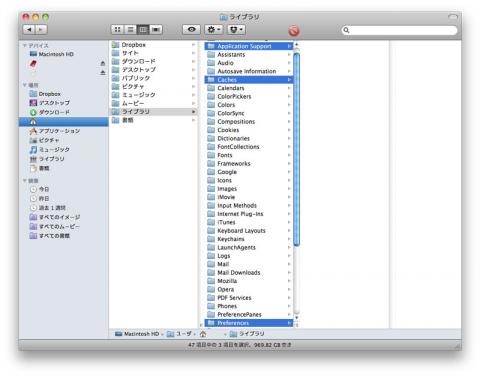Select the Mail Downloads folder
This screenshot has width=480, height=376.
pos(249,273)
